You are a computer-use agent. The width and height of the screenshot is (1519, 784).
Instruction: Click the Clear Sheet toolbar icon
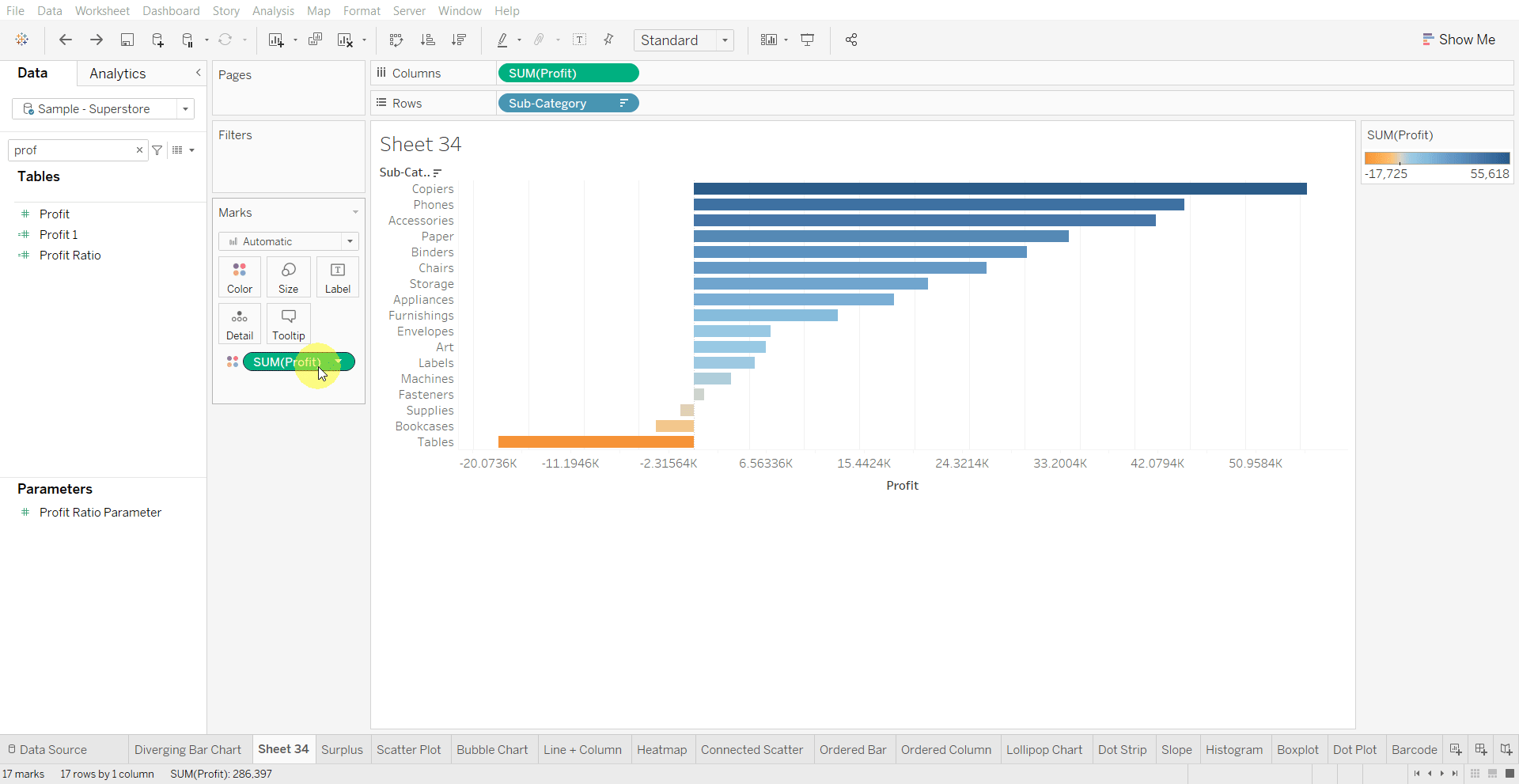coord(346,40)
